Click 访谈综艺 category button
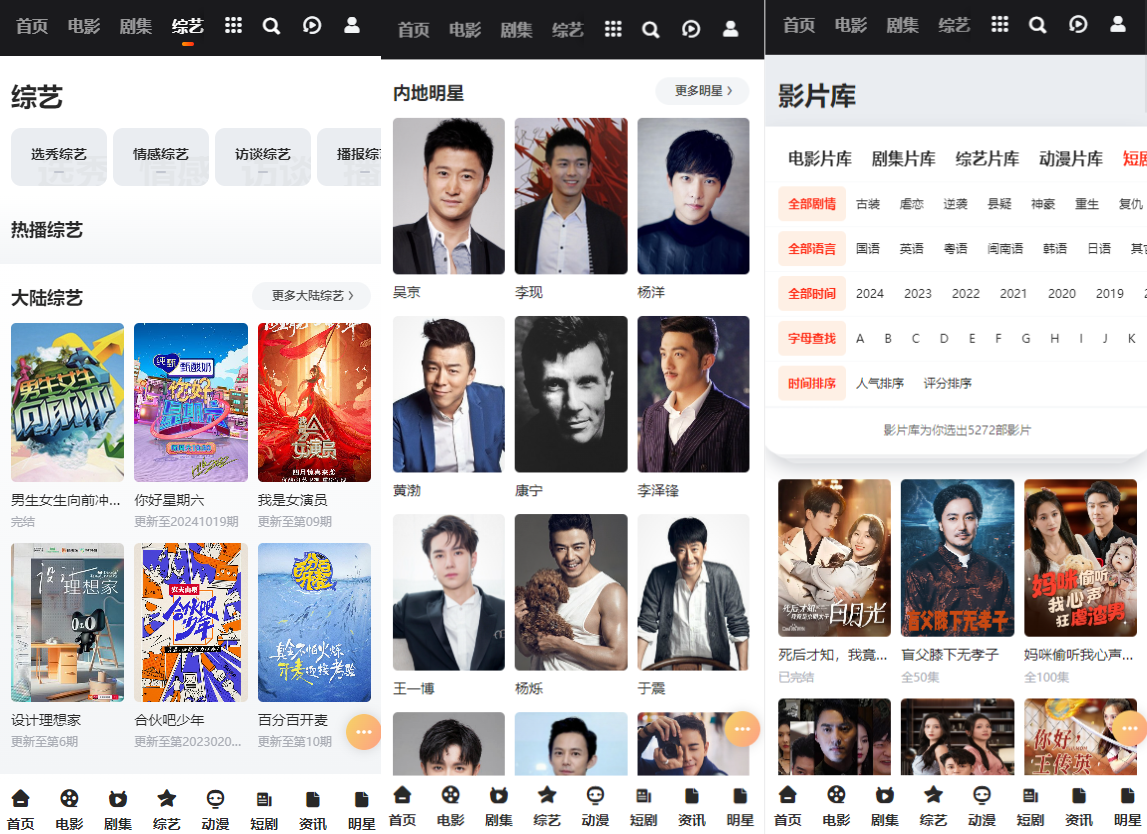 point(263,157)
